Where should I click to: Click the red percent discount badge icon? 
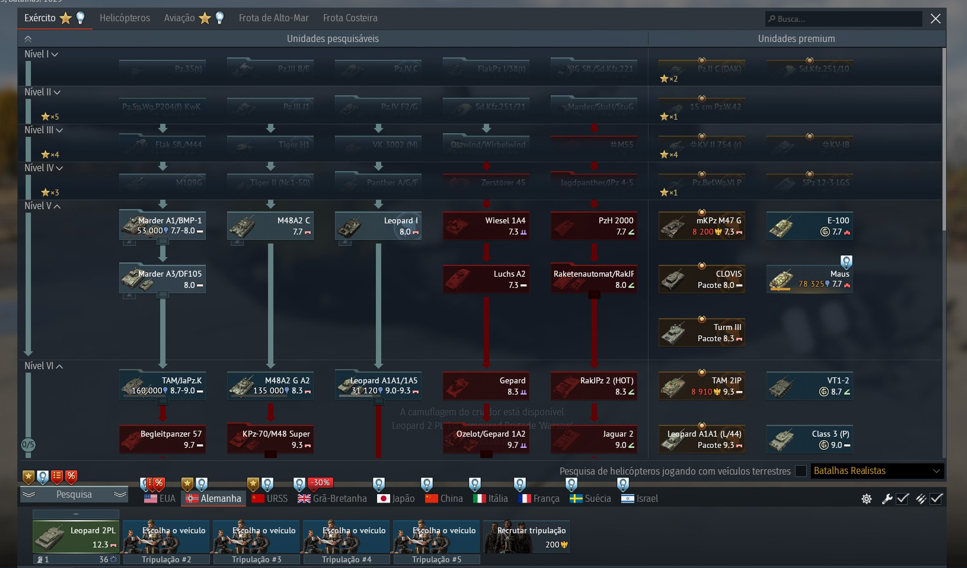[71, 476]
